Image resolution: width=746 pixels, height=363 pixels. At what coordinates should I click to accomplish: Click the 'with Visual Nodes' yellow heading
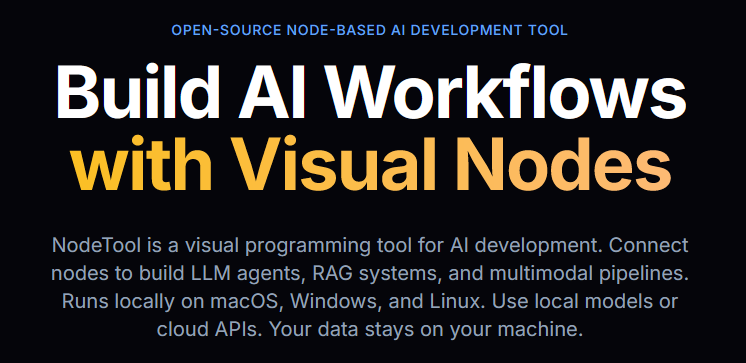coord(371,162)
